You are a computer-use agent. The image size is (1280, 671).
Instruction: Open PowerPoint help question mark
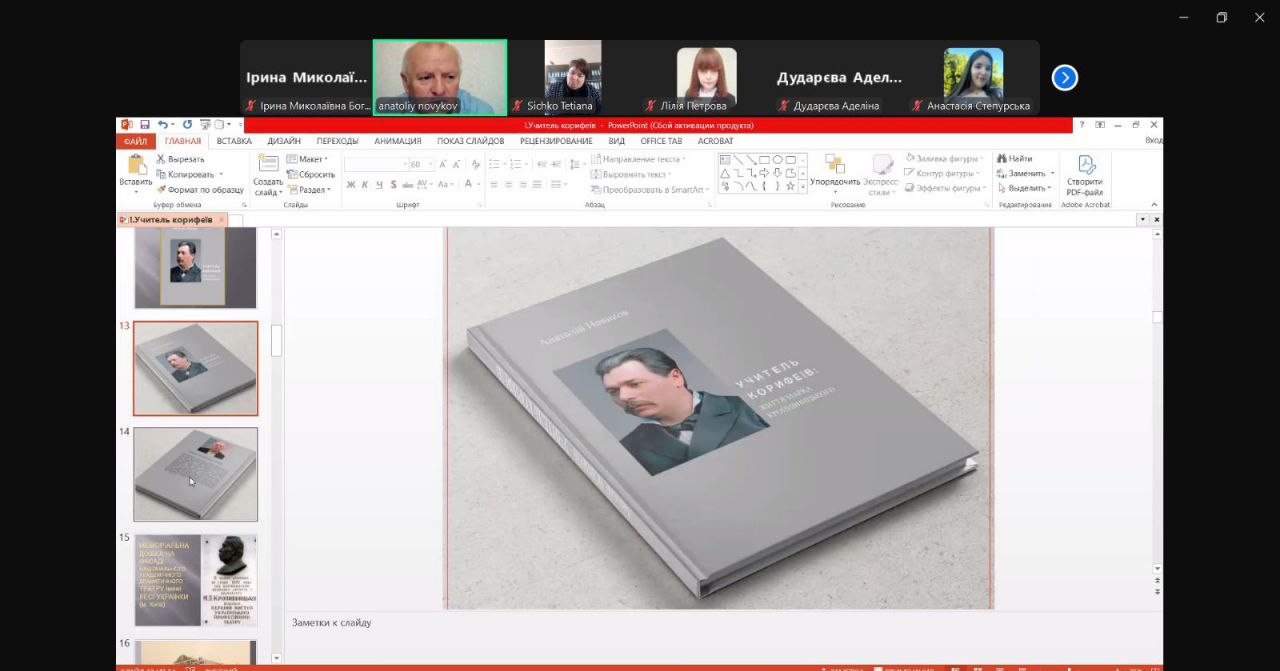coord(1082,124)
